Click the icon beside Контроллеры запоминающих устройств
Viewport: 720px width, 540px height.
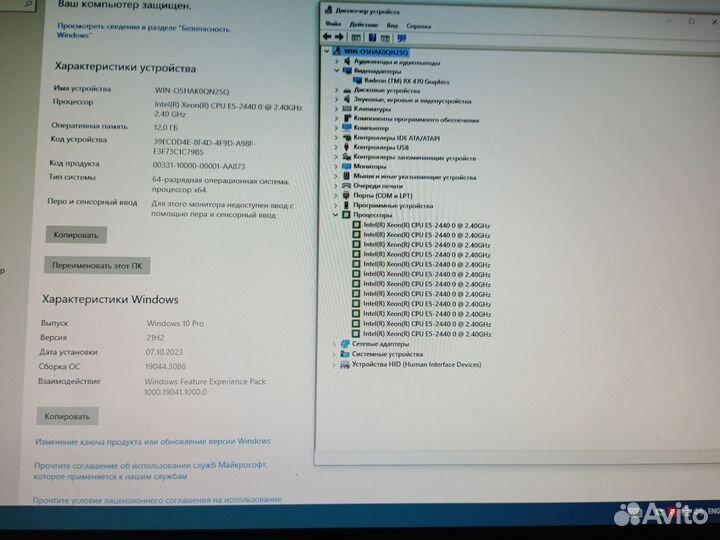click(x=347, y=157)
